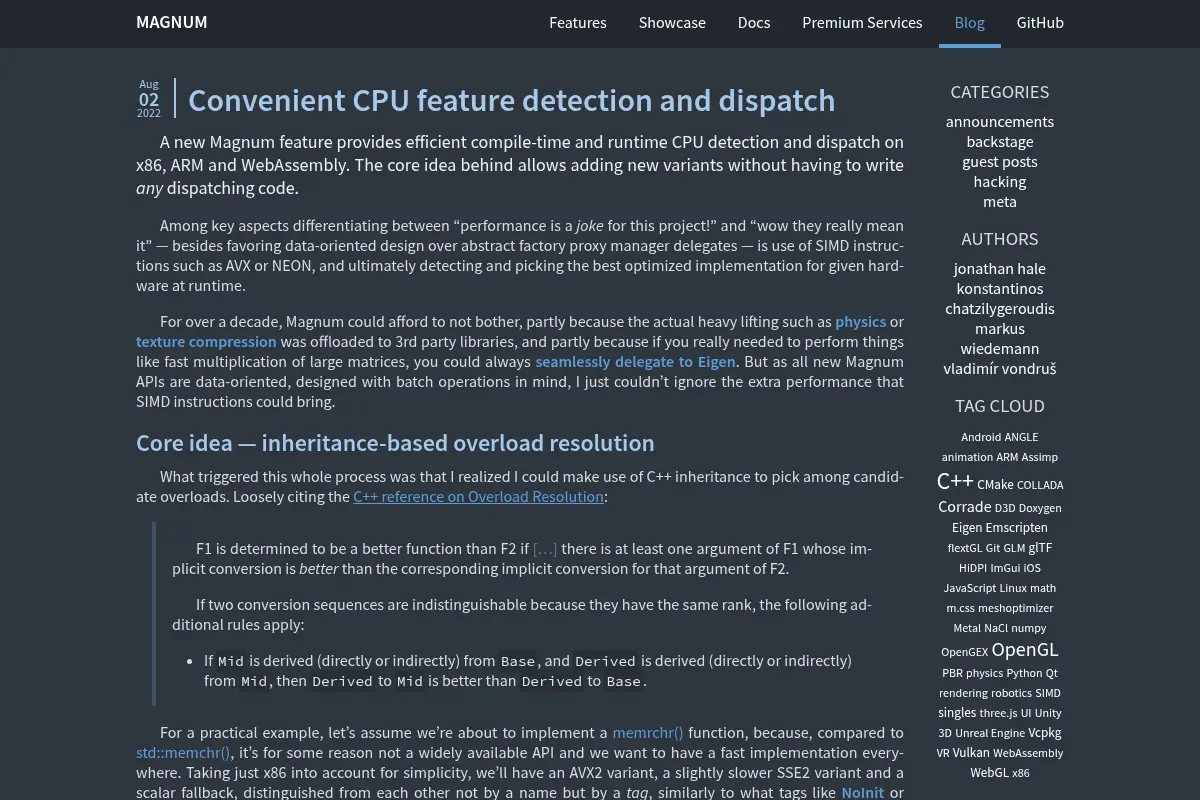Open the animation tag

968,457
